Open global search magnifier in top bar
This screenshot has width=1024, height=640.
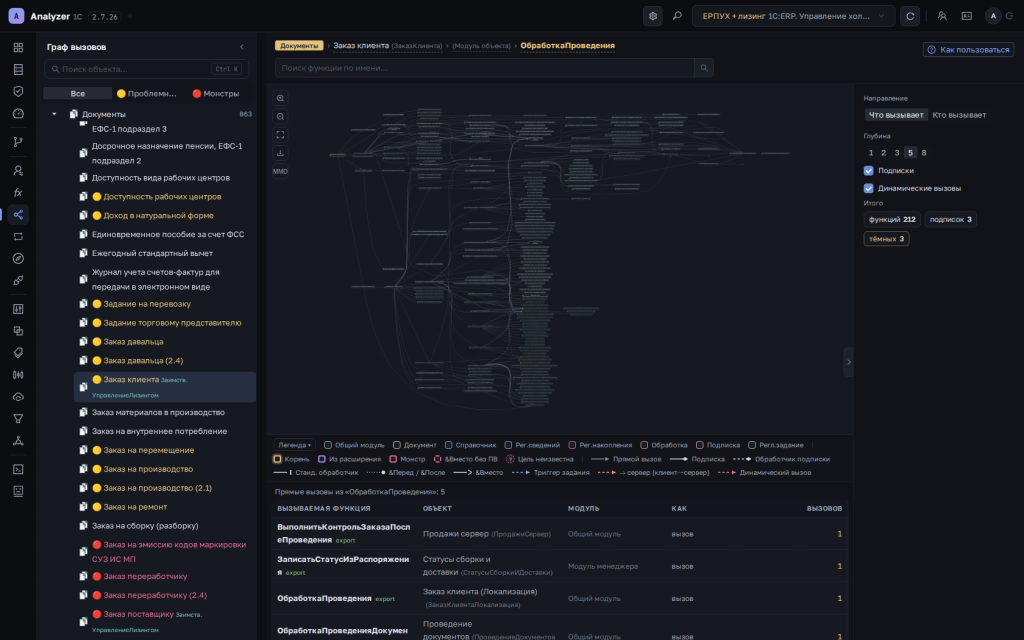677,16
